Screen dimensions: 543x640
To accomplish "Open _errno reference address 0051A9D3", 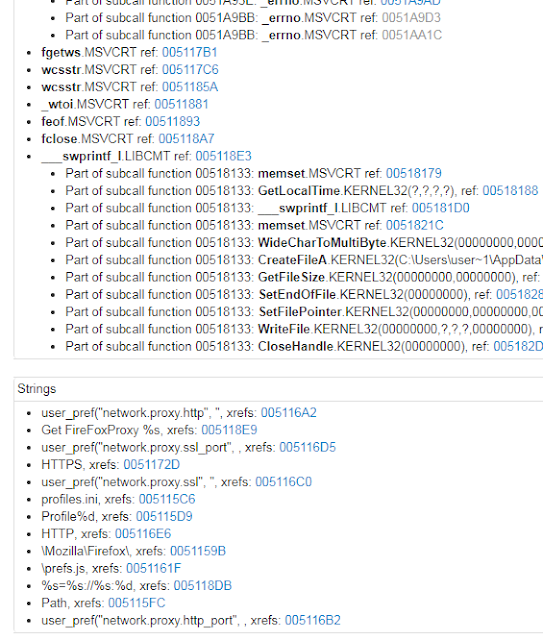I will click(x=411, y=18).
